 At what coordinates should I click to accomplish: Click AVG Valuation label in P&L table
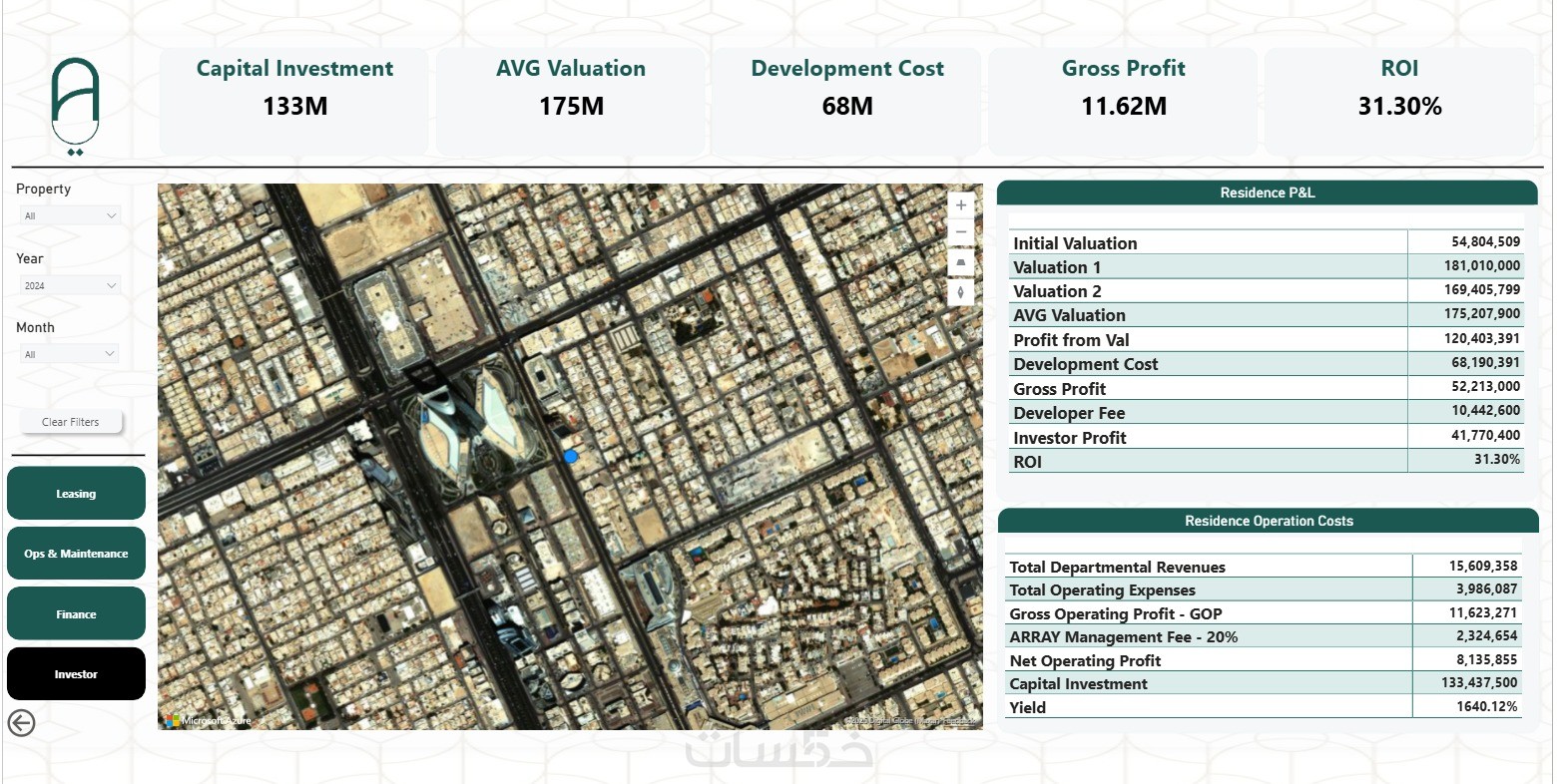click(1069, 315)
